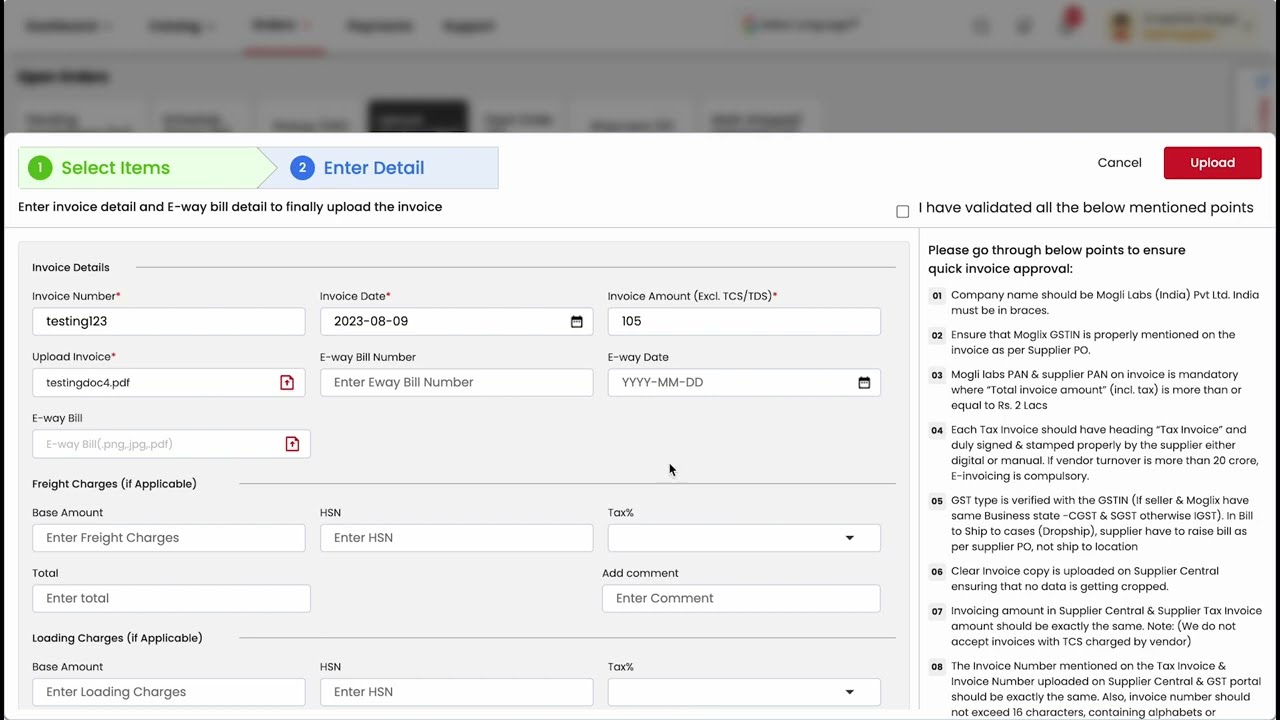1280x720 pixels.
Task: Open the Invoice Date calendar picker icon
Action: click(576, 321)
